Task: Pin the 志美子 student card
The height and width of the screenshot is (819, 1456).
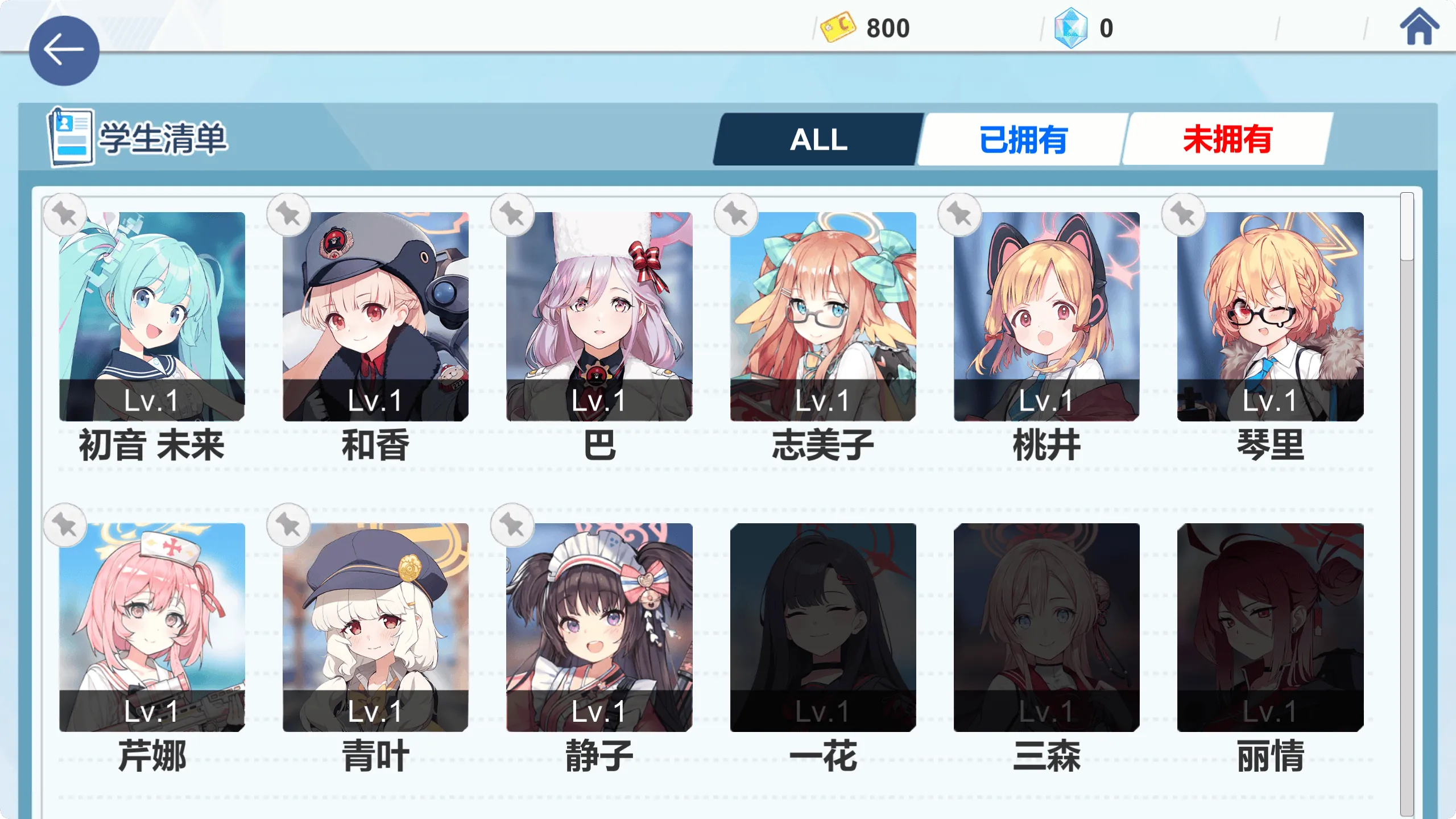Action: tap(736, 214)
